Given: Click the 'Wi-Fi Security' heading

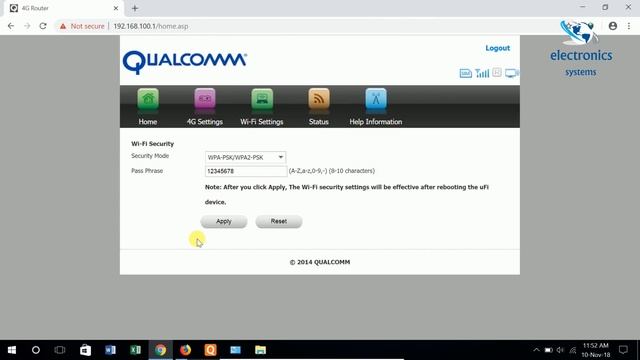Looking at the screenshot, I should point(153,144).
